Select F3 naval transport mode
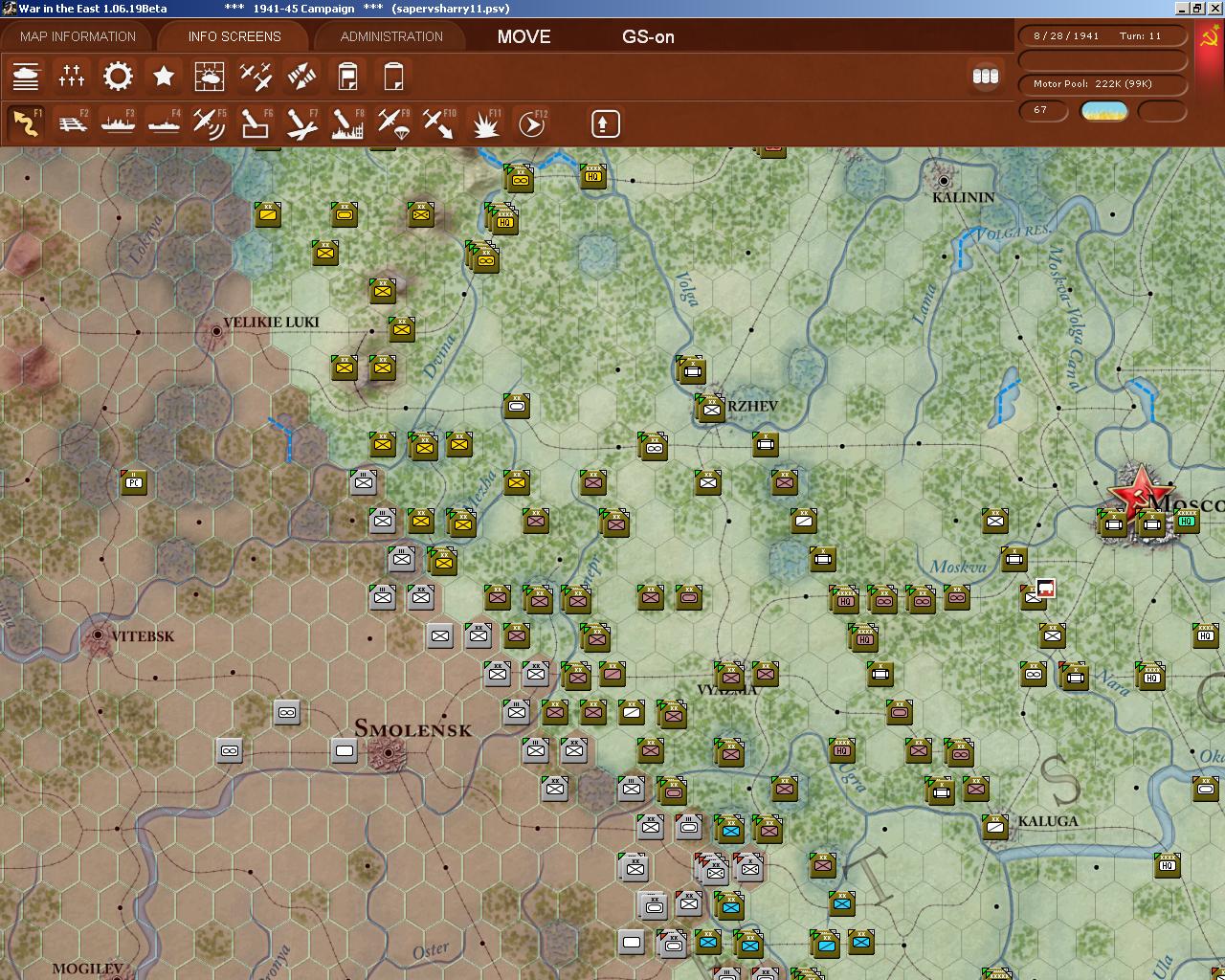Viewport: 1225px width, 980px height. pyautogui.click(x=118, y=123)
